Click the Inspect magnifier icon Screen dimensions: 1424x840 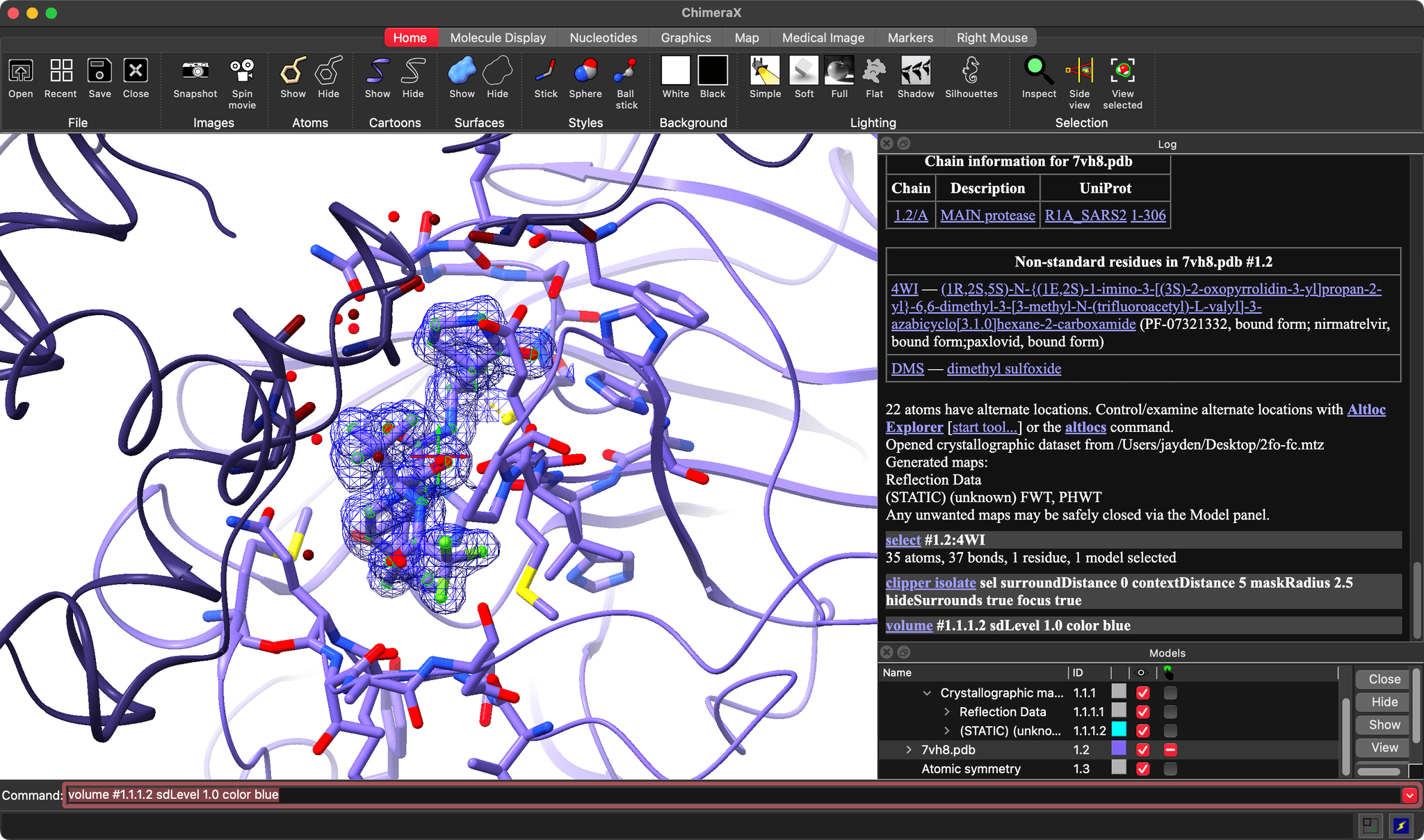[1038, 71]
